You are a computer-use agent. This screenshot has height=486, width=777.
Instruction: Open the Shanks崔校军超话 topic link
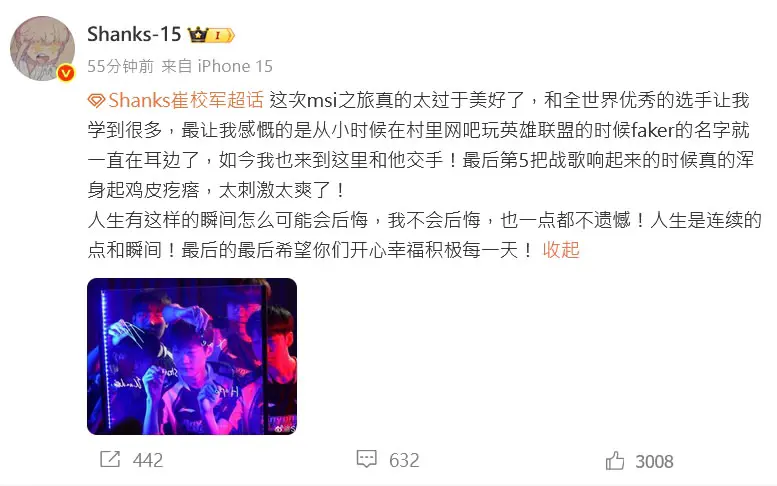point(185,100)
